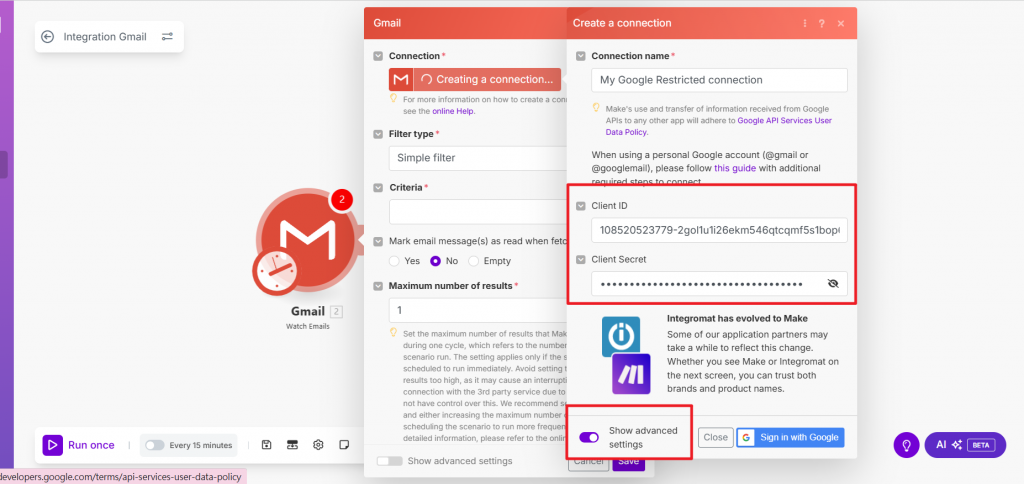
Task: Open the online Help link in Gmail panel
Action: pos(453,111)
